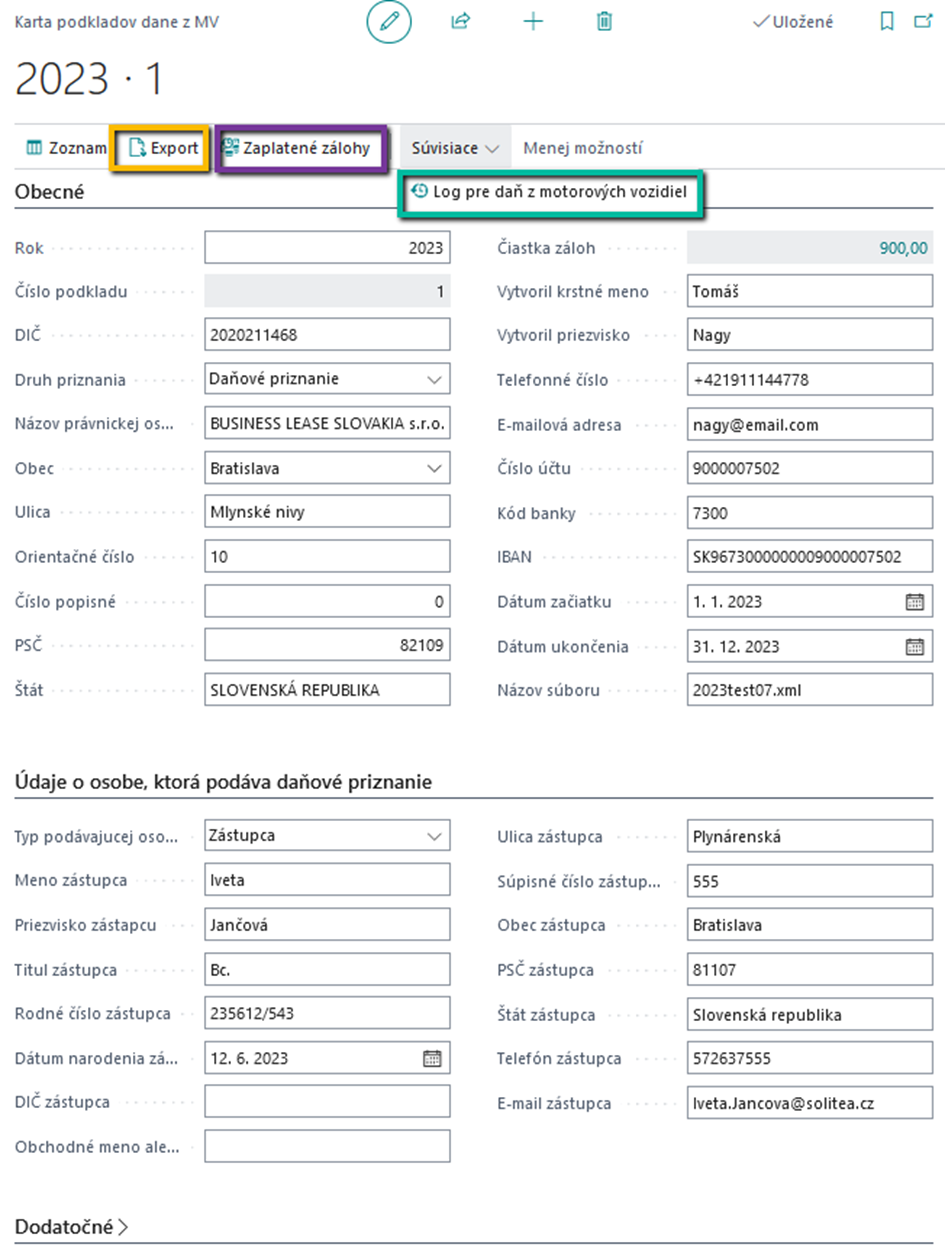Click the plus icon to create new record
This screenshot has width=945, height=1254.
click(533, 22)
